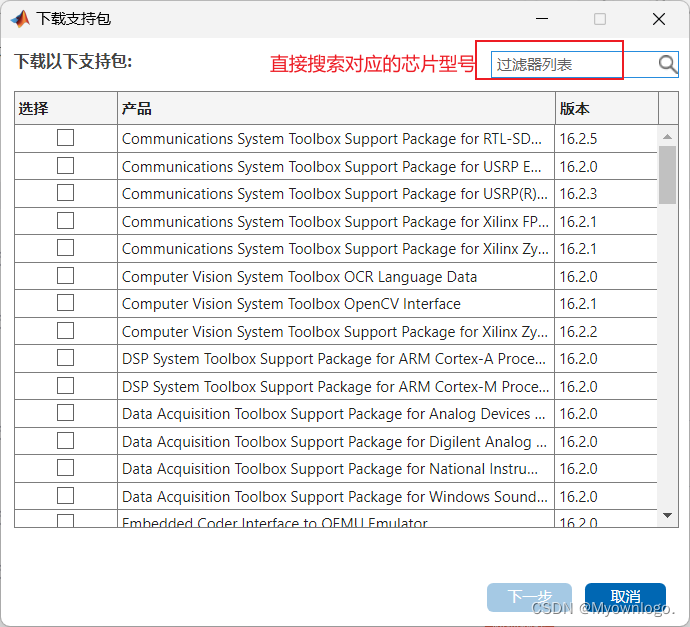Click scrollbar down arrow
The width and height of the screenshot is (690, 627).
point(667,515)
